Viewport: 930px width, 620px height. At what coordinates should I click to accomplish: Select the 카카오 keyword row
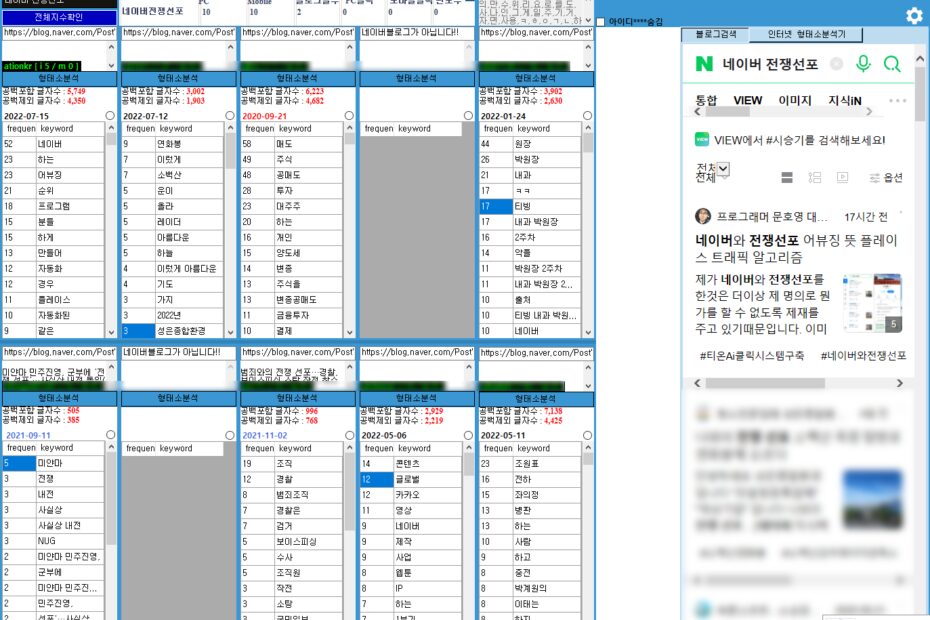(411, 495)
